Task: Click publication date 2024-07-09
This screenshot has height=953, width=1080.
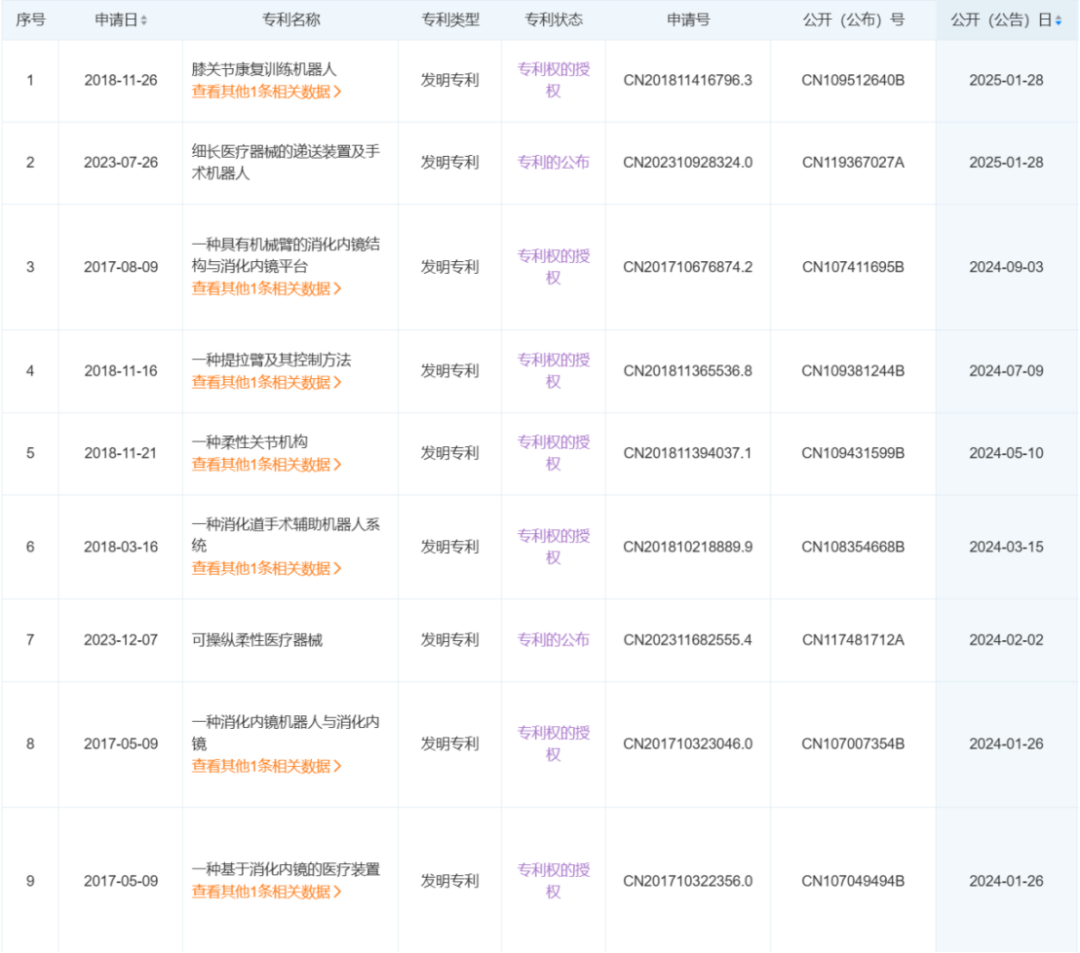Action: tap(1006, 371)
